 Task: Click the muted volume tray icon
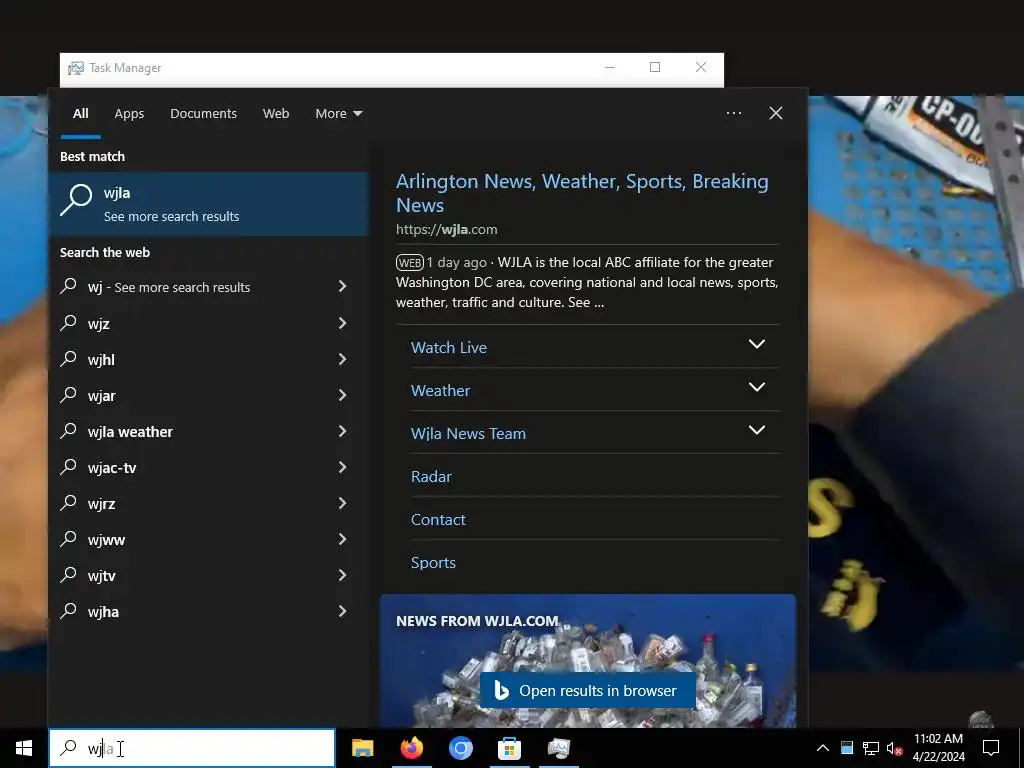tap(895, 748)
